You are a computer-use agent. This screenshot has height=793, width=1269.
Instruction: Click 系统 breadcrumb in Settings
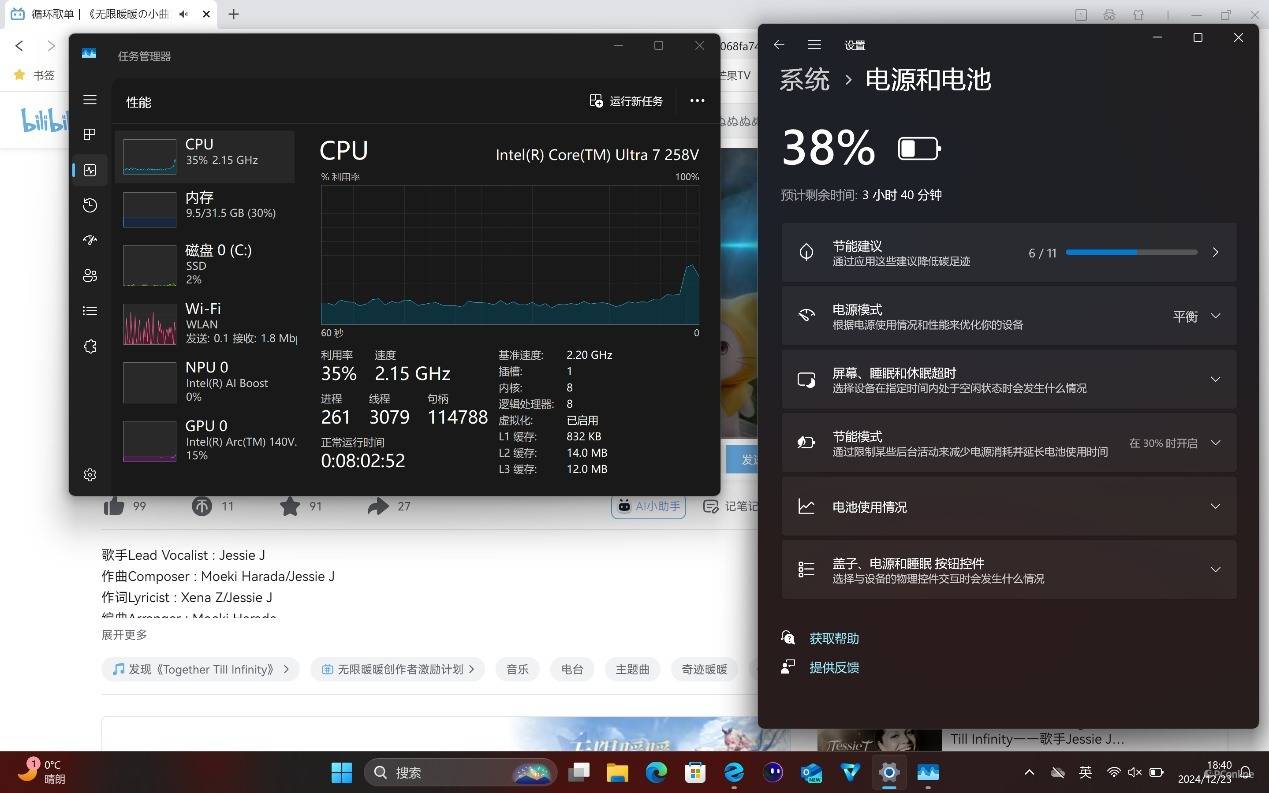pos(805,80)
